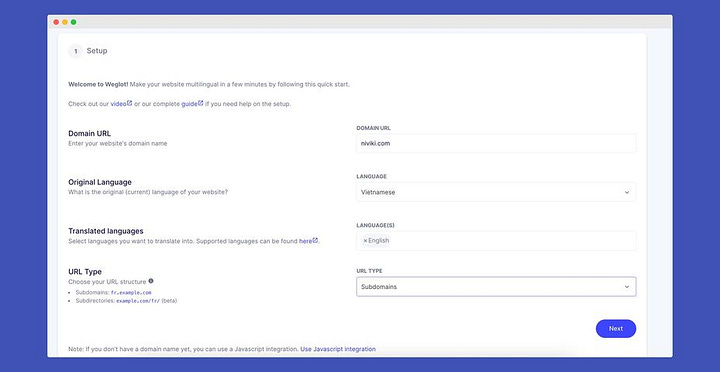Open the complete guide link
Viewport: 720px width, 372px height.
pyautogui.click(x=192, y=104)
